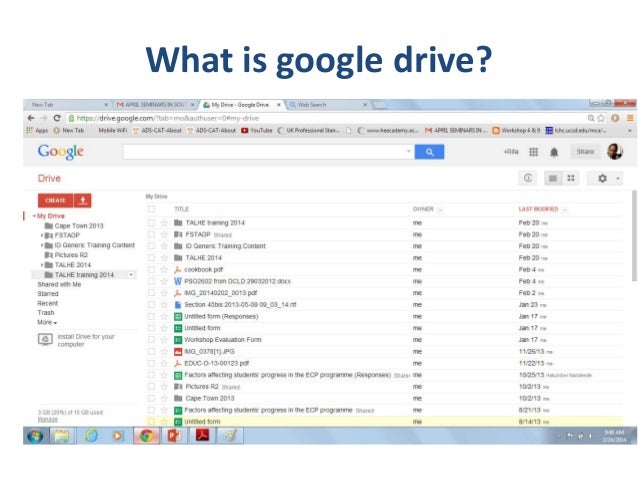Open the notifications bell icon
This screenshot has height=479, width=638.
[554, 152]
